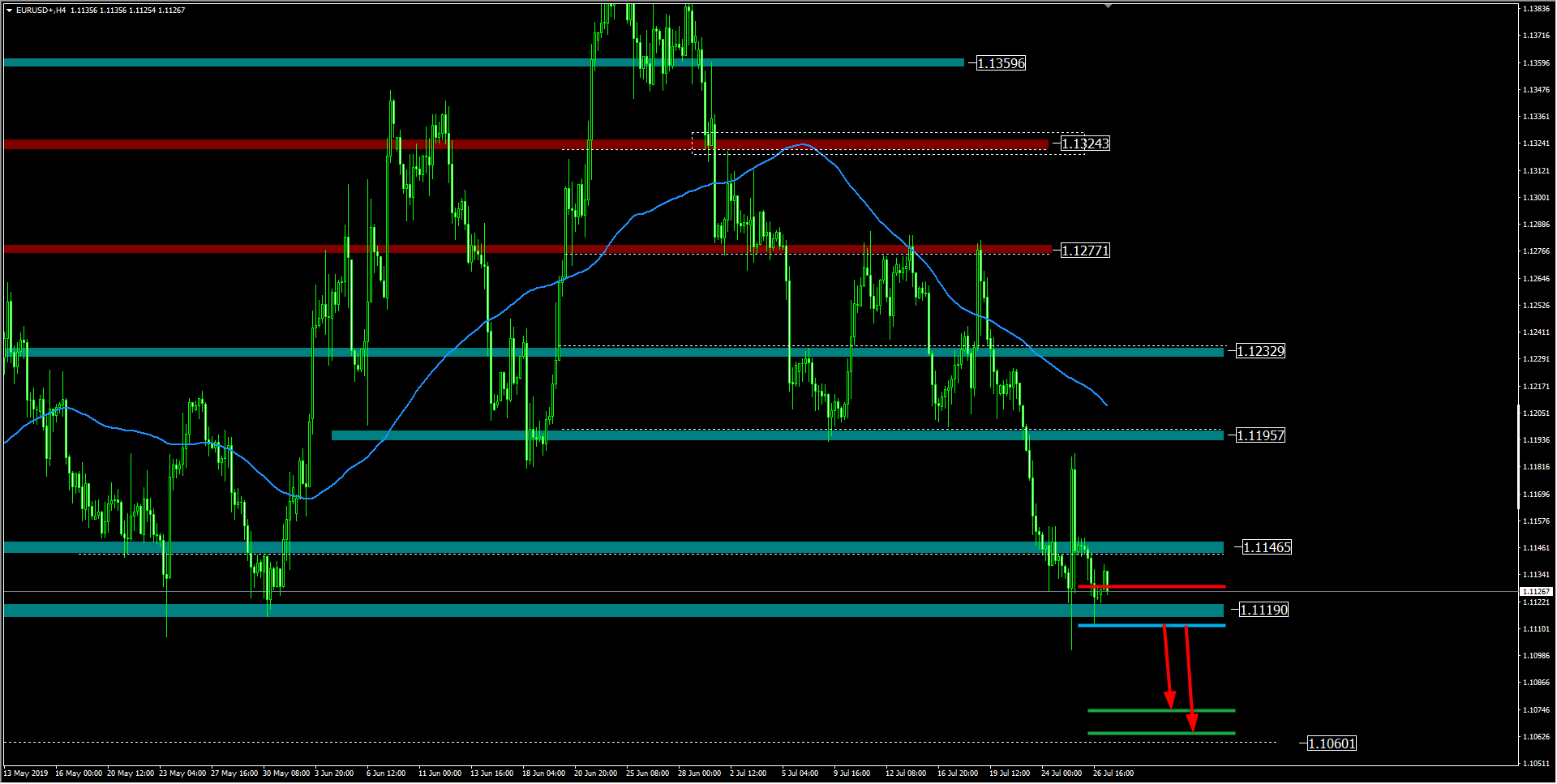Click the short red horizontal line
The image size is (1557, 784).
click(x=1152, y=586)
